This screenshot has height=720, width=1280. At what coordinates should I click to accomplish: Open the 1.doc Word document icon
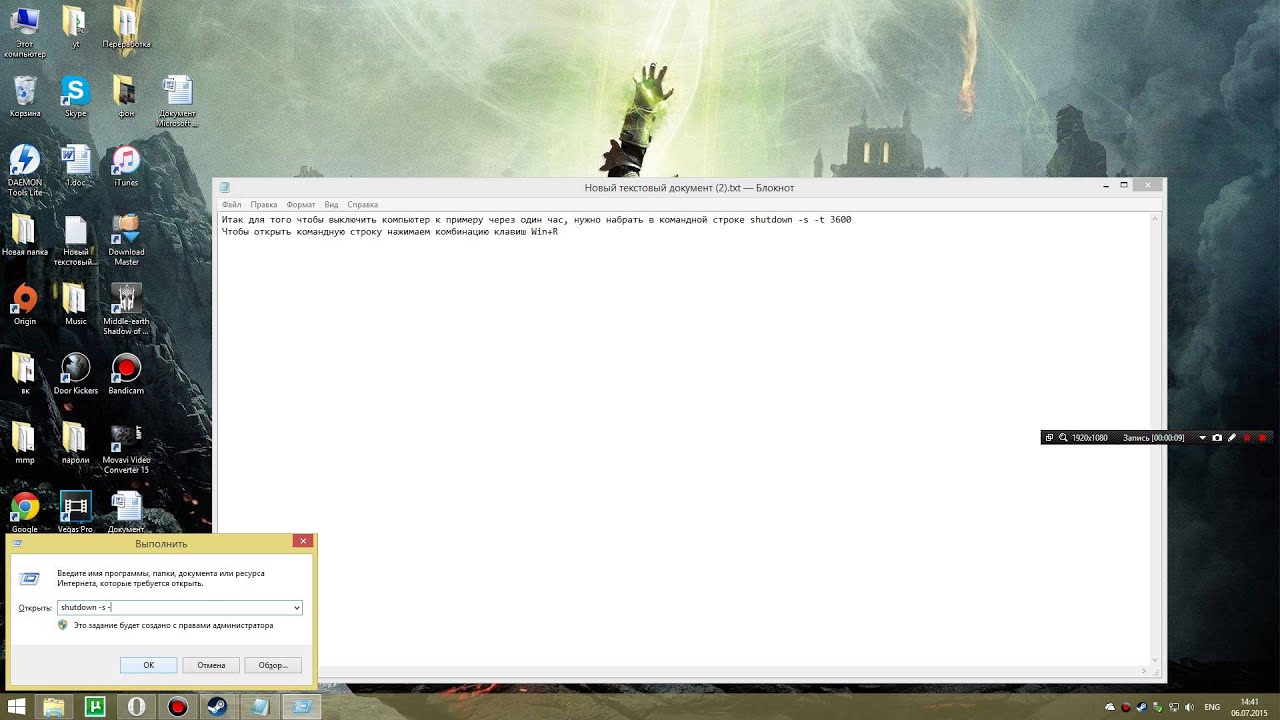click(75, 166)
